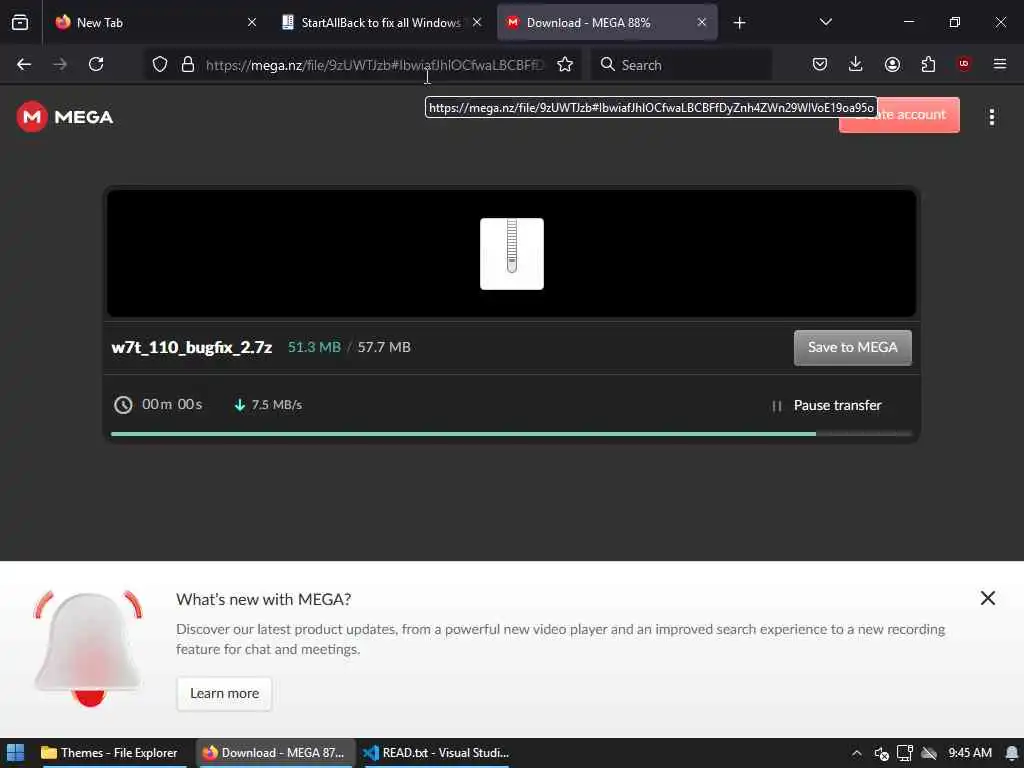Click the notification bell illustration
Screen dimensions: 1024x768
click(x=88, y=648)
